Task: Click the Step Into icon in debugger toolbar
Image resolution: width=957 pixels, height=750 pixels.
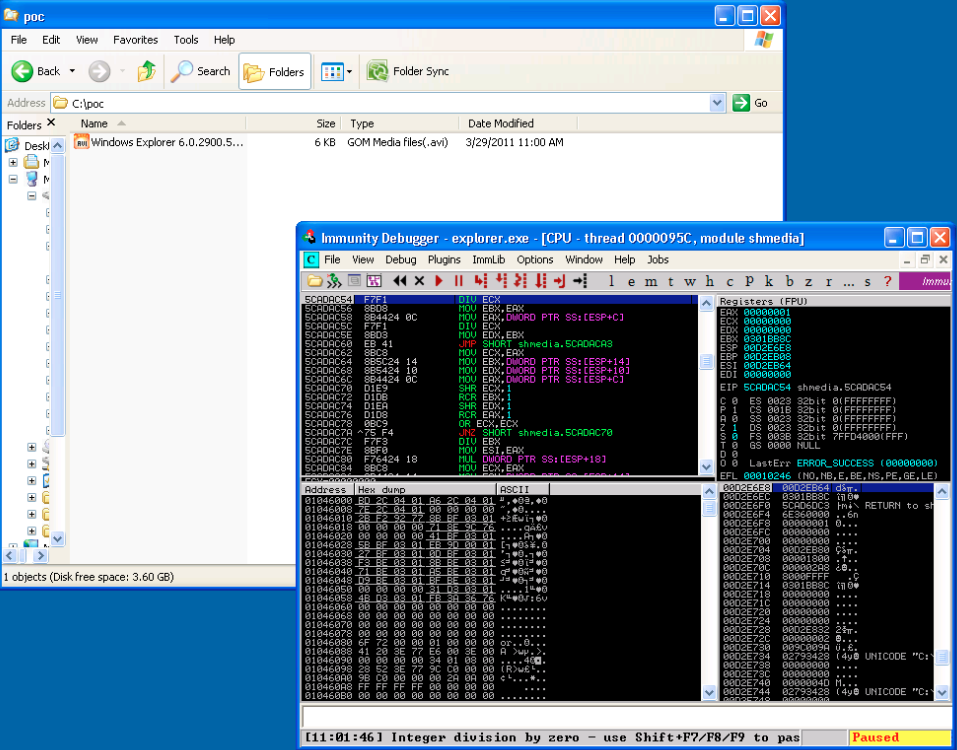Action: (481, 281)
